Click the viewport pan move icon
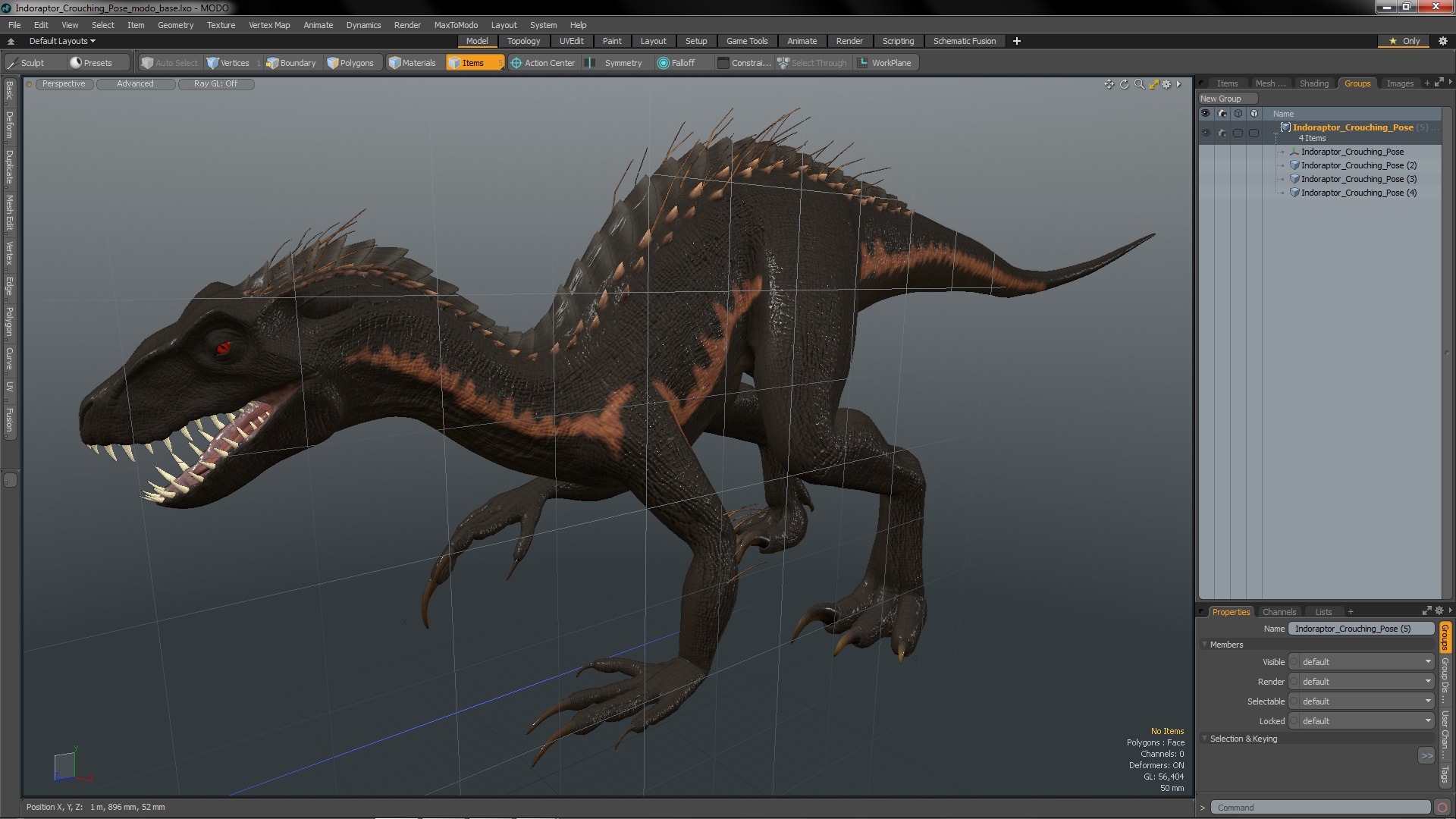The image size is (1456, 819). tap(1109, 84)
